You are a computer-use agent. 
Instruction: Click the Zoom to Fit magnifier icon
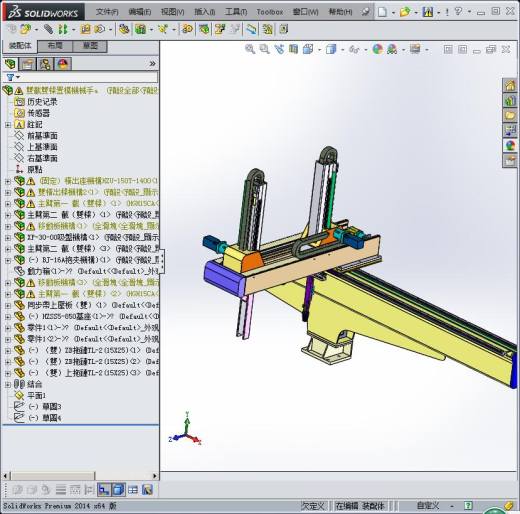(250, 49)
